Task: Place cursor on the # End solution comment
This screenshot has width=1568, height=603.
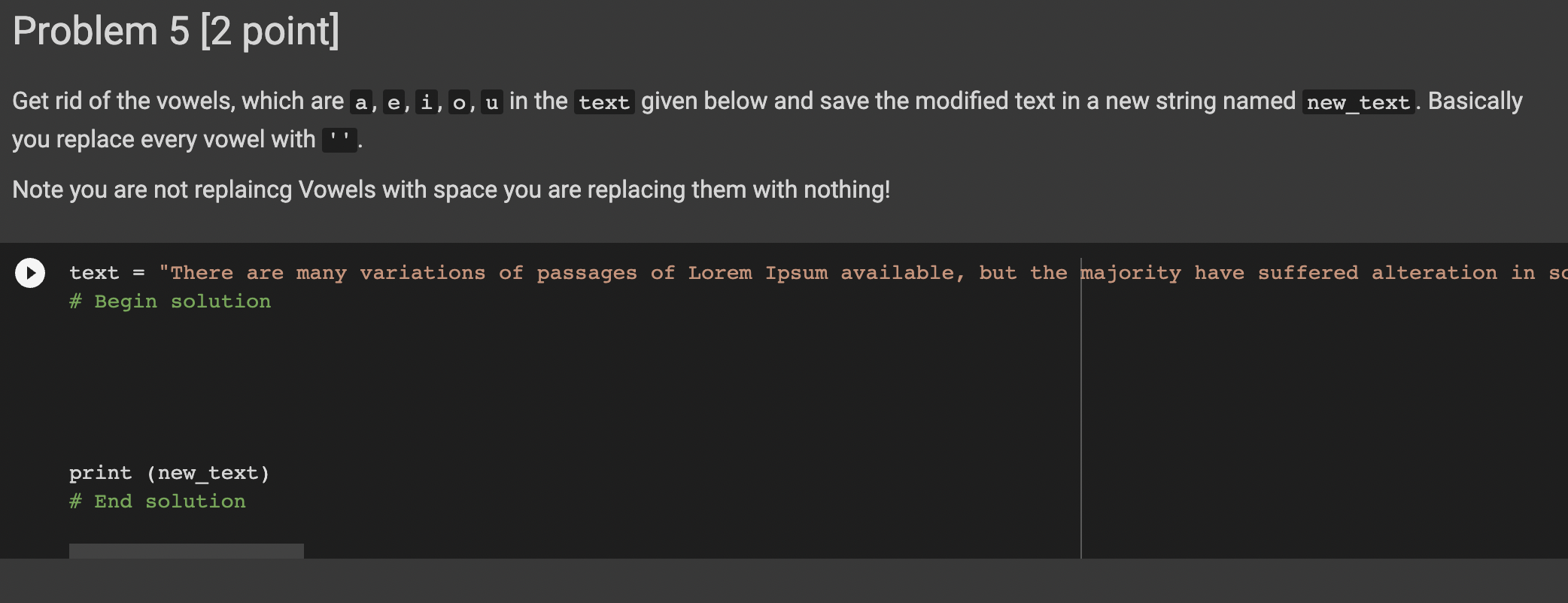Action: tap(157, 501)
